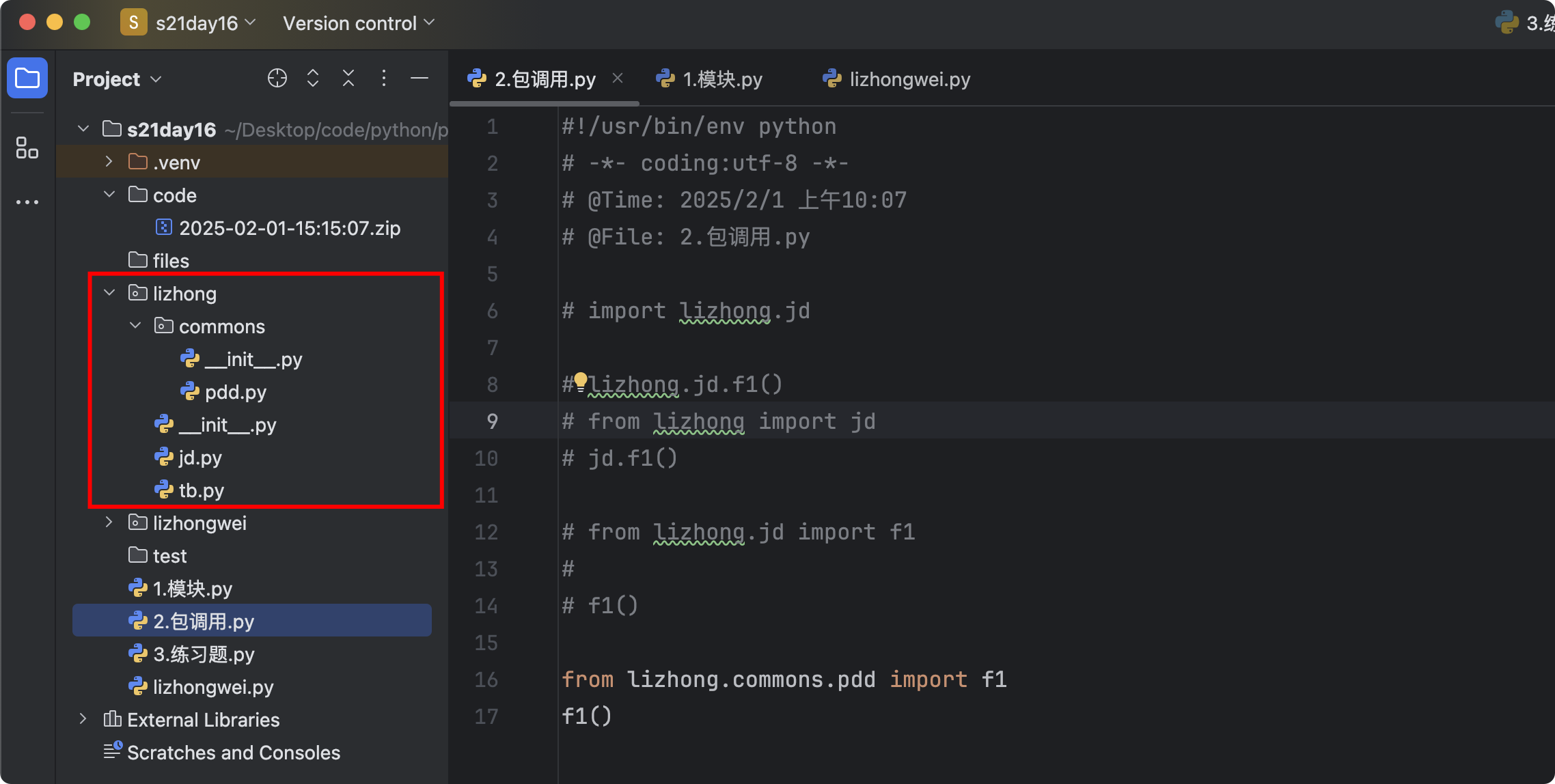Click Select Opened File crosshair icon
The height and width of the screenshot is (784, 1555).
[x=277, y=79]
